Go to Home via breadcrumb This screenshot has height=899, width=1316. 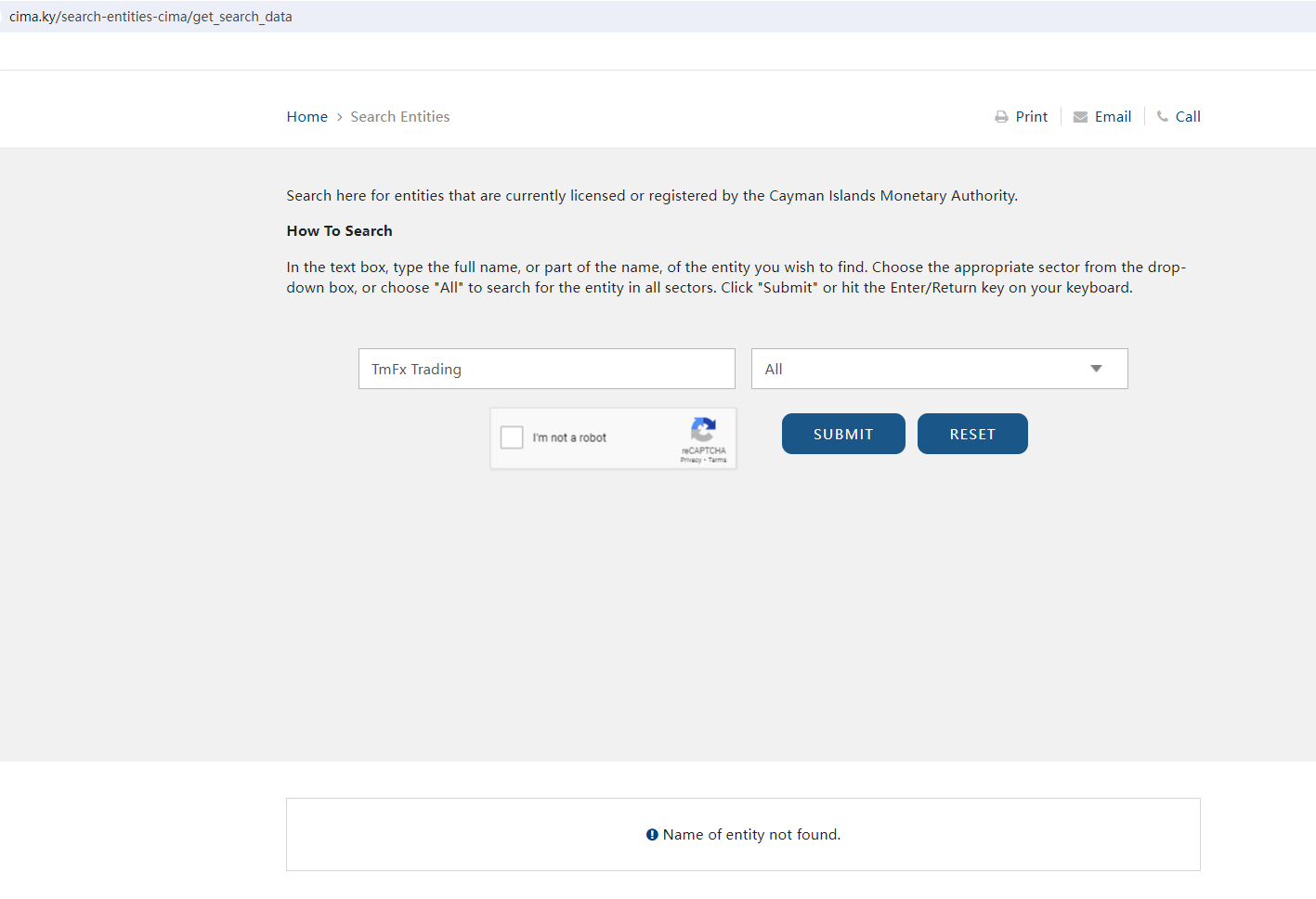(306, 117)
